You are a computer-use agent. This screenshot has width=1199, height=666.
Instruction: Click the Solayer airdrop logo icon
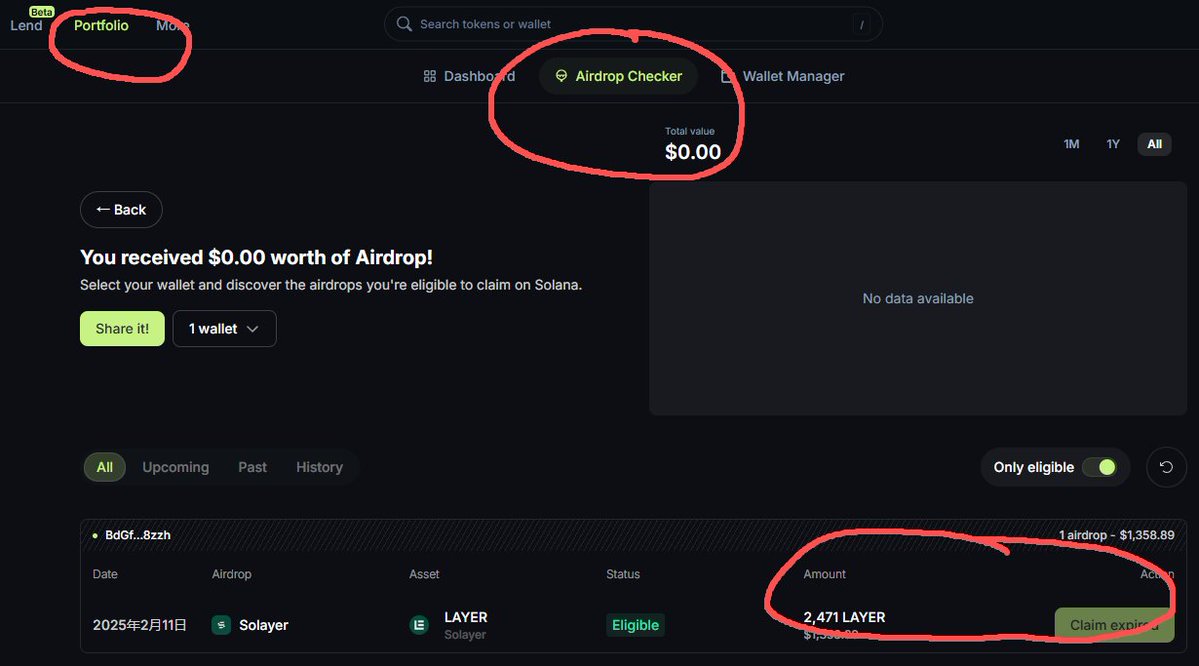coord(221,625)
